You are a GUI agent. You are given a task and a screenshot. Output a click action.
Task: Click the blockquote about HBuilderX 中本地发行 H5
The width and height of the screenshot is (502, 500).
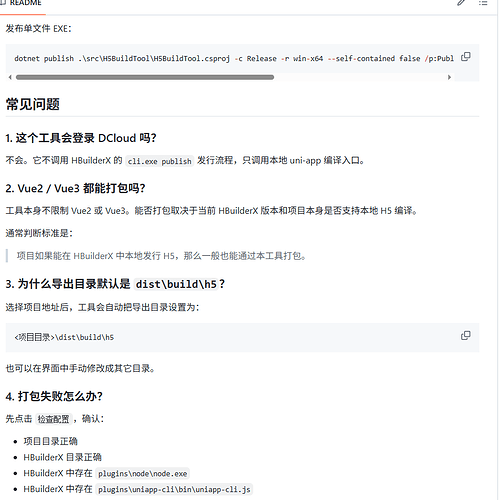point(161,256)
